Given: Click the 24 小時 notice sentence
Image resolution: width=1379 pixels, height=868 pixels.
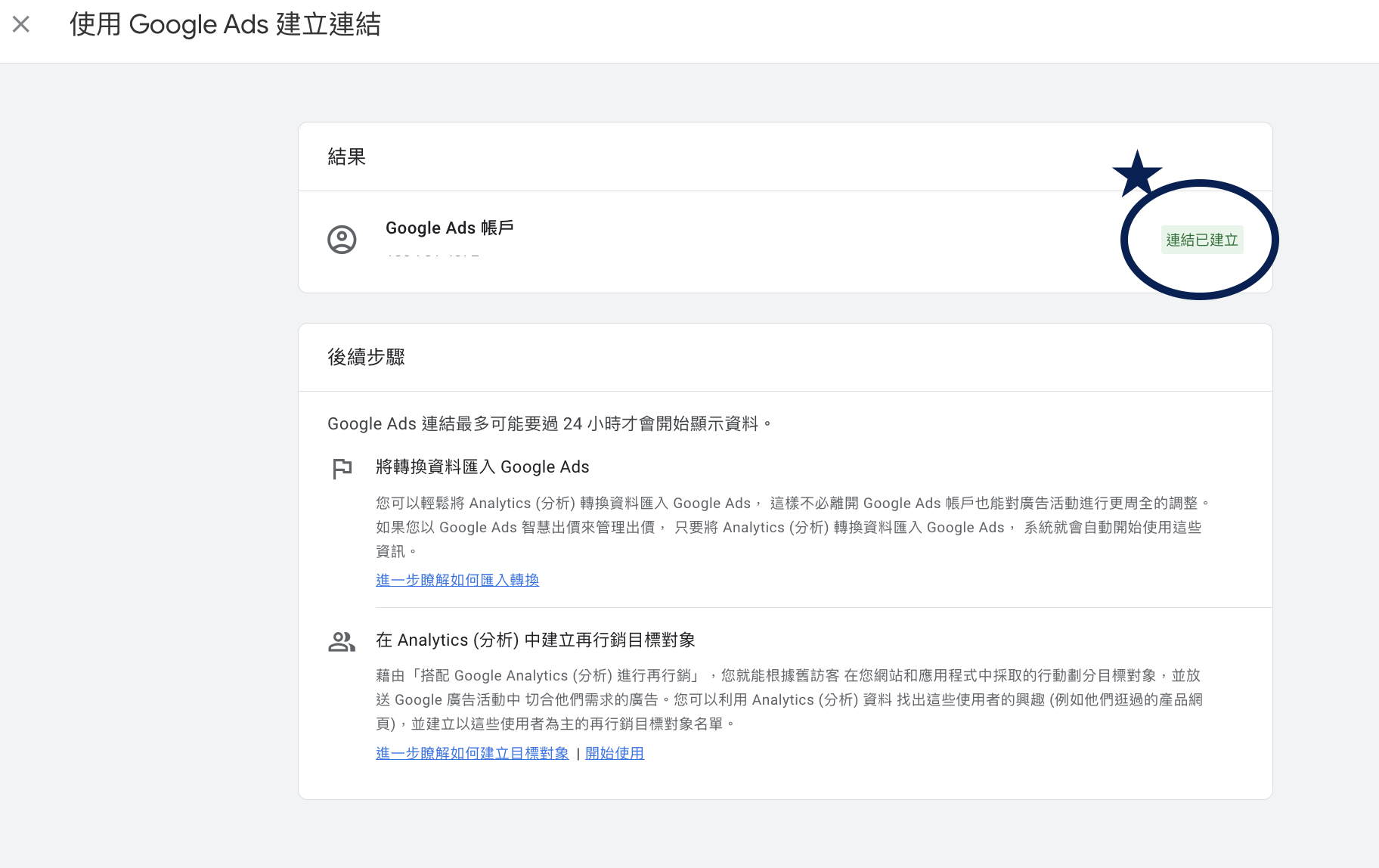Looking at the screenshot, I should click(x=550, y=423).
